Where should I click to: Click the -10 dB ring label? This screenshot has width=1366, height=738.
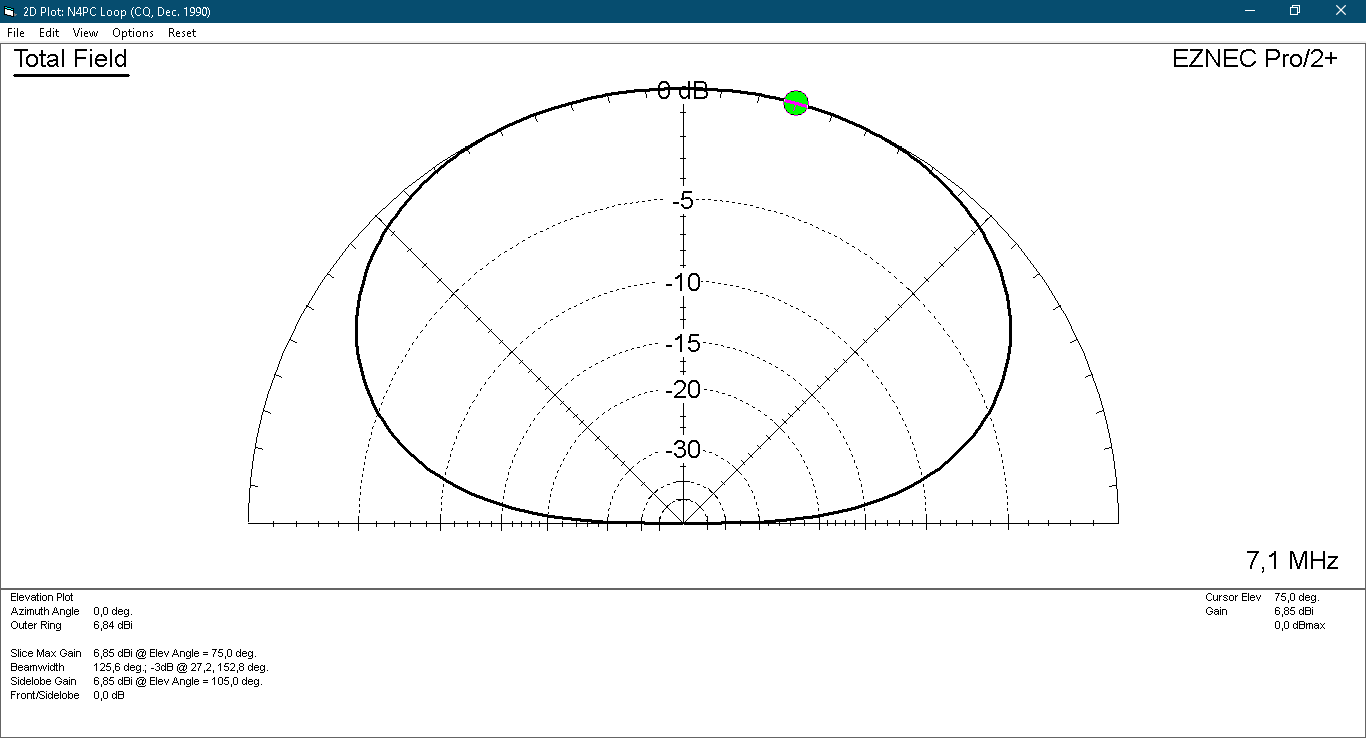click(x=683, y=283)
